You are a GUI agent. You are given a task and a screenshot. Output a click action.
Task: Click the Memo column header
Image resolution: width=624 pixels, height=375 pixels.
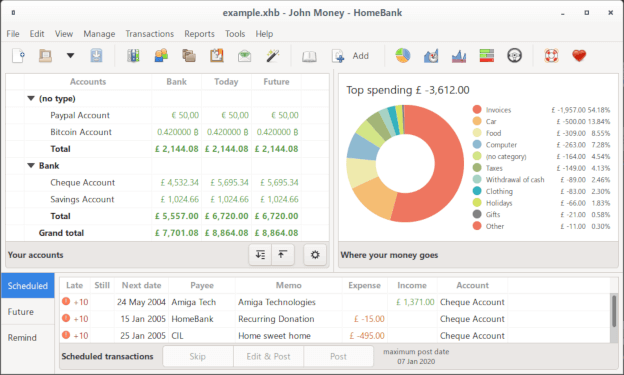[289, 285]
